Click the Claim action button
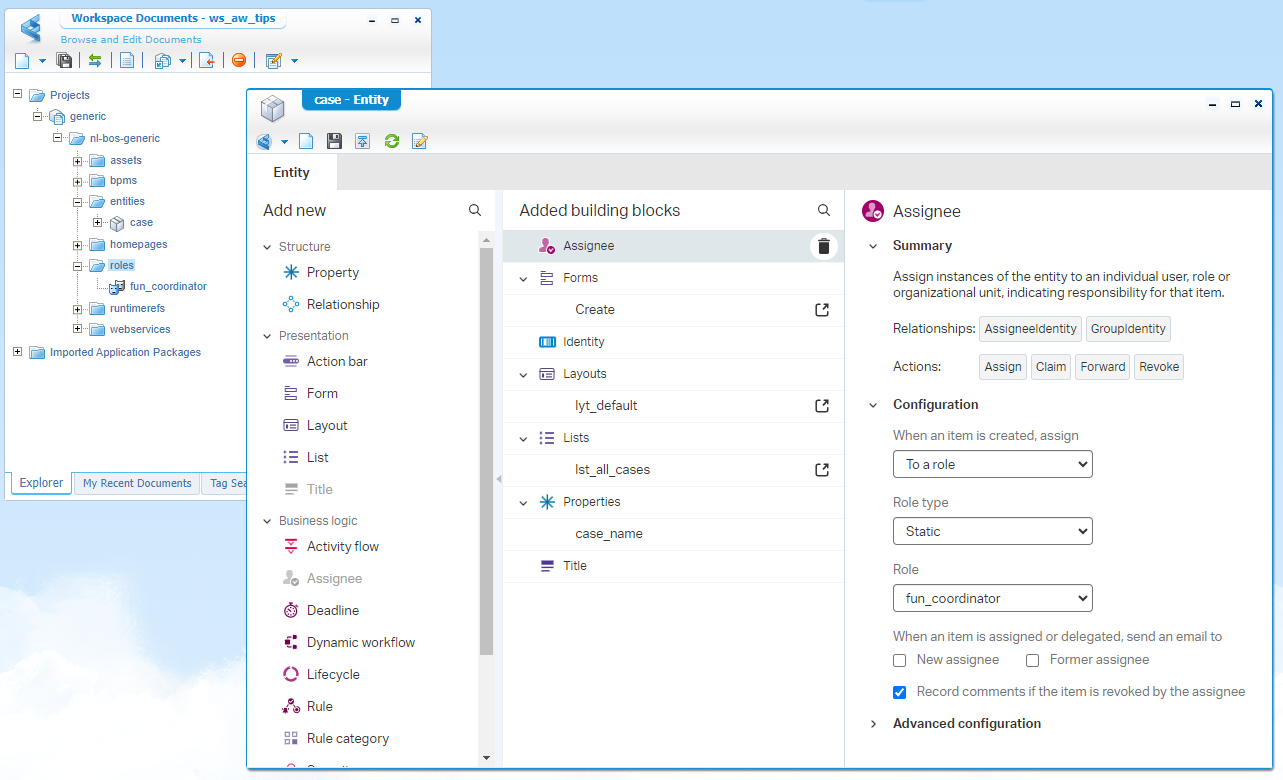The width and height of the screenshot is (1283, 780). [1050, 367]
